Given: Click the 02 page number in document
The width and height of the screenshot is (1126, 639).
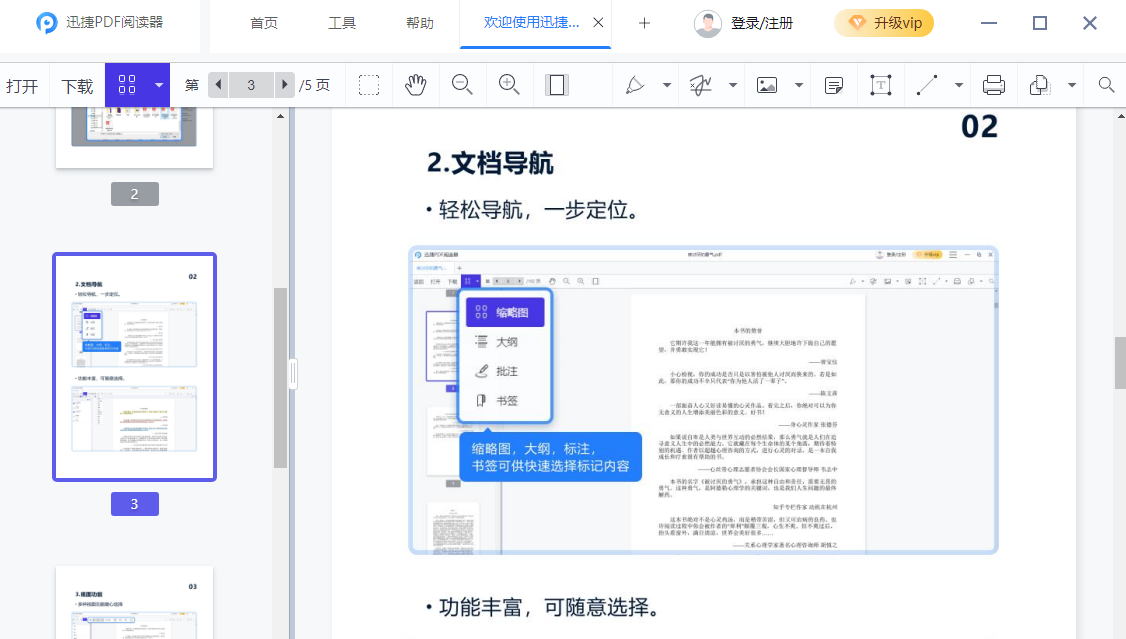Looking at the screenshot, I should coord(980,127).
